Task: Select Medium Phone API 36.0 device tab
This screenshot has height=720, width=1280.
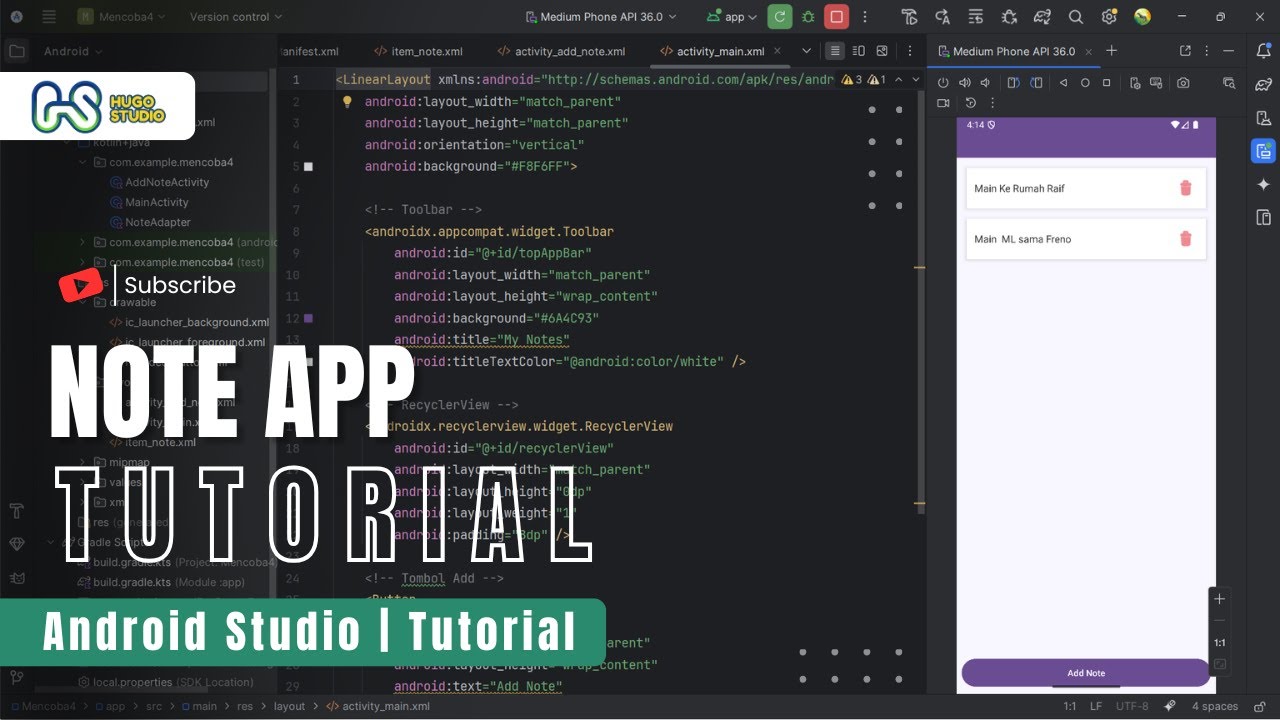Action: pos(1014,51)
